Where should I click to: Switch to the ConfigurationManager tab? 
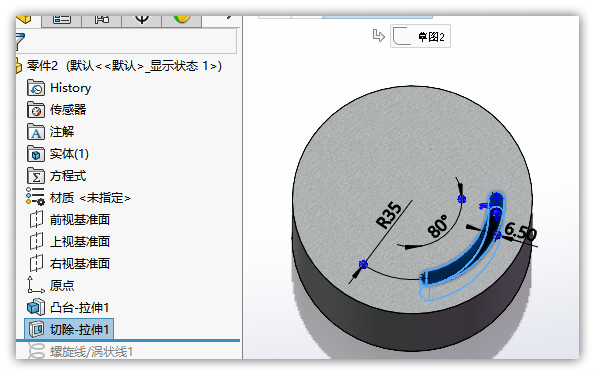(x=102, y=20)
